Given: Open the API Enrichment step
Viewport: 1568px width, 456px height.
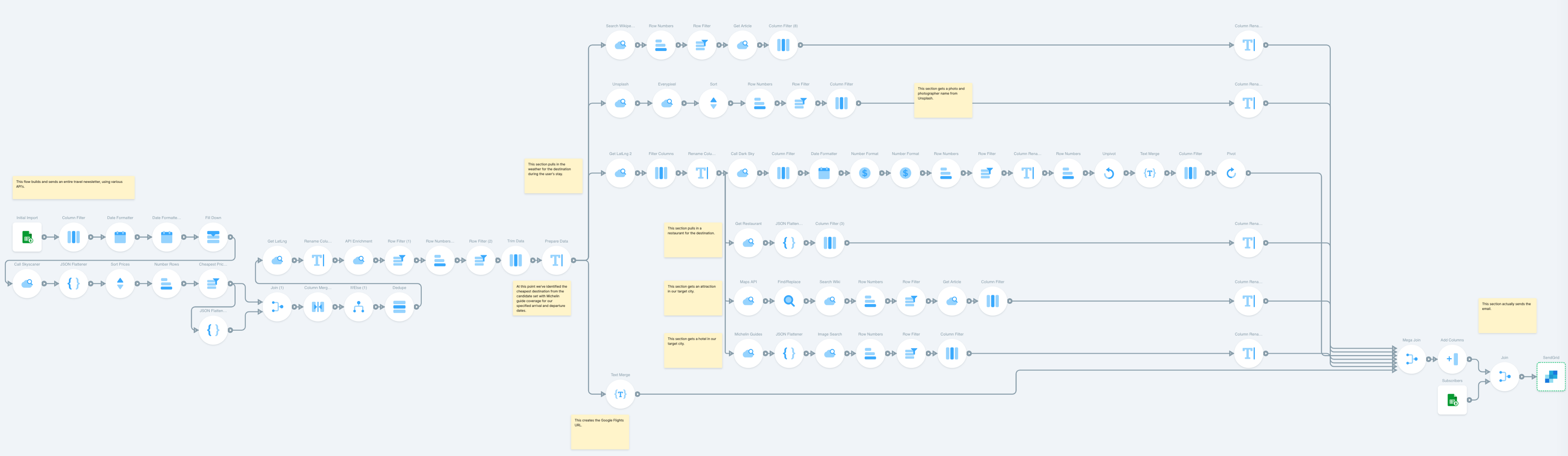Looking at the screenshot, I should (359, 260).
